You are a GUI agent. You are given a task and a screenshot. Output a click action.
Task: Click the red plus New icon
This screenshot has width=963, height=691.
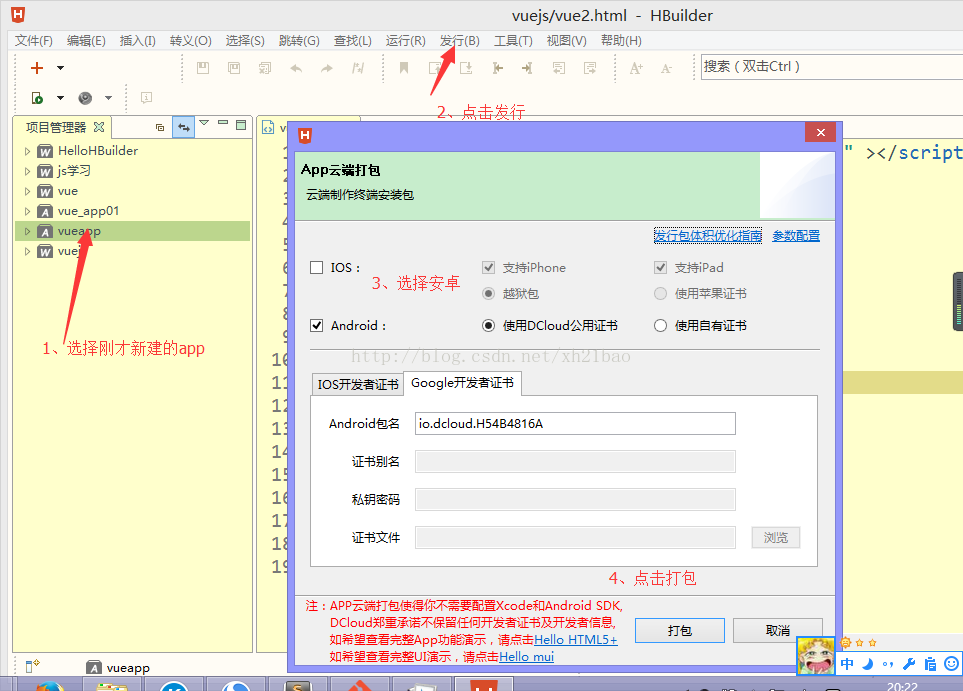37,68
